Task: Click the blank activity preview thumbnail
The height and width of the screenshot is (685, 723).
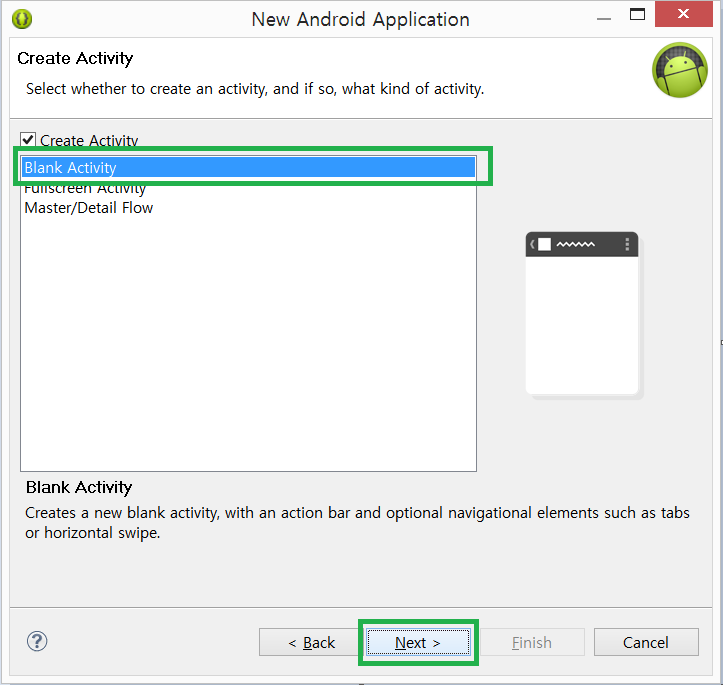Action: click(x=583, y=315)
